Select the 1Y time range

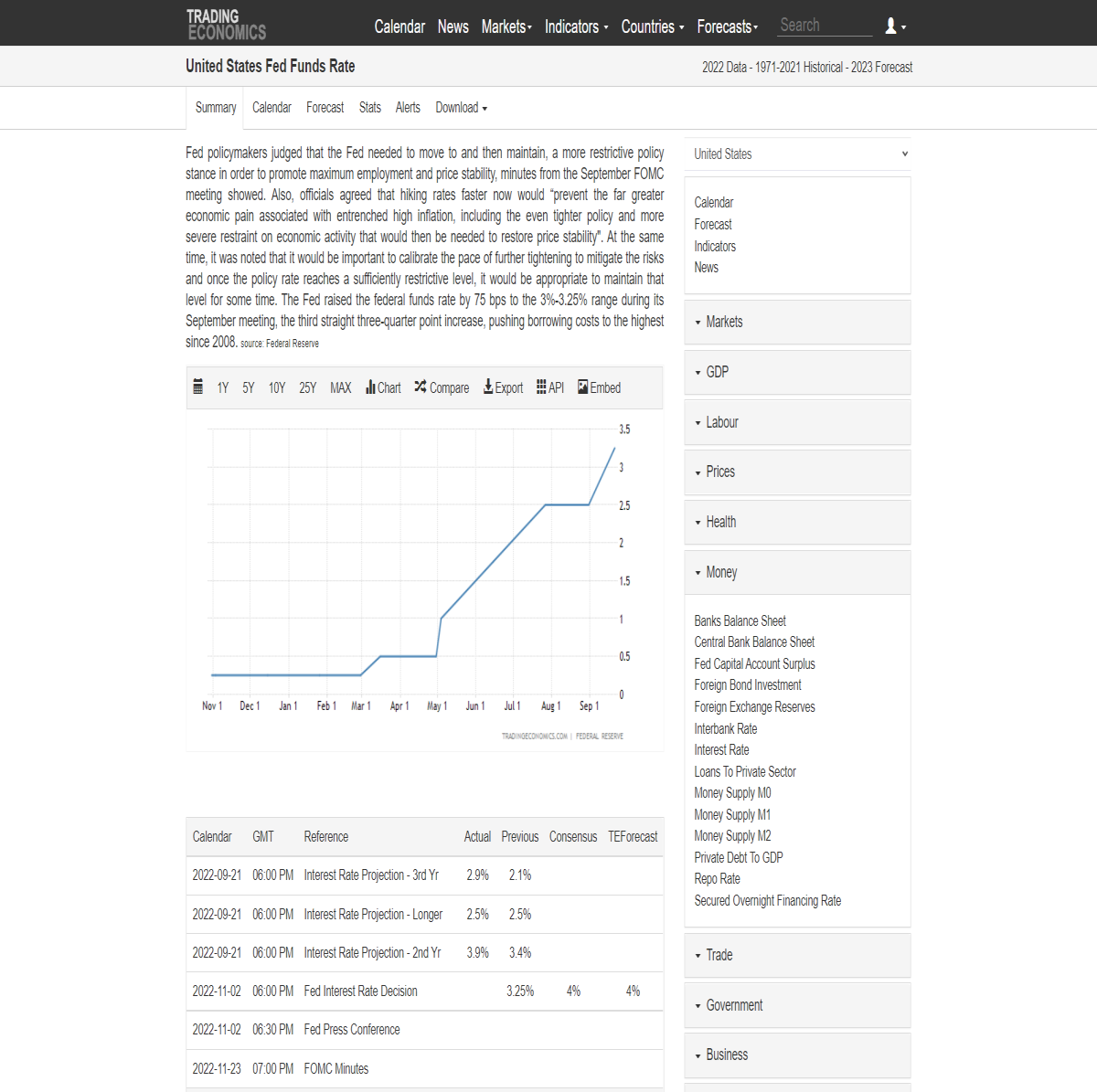223,388
